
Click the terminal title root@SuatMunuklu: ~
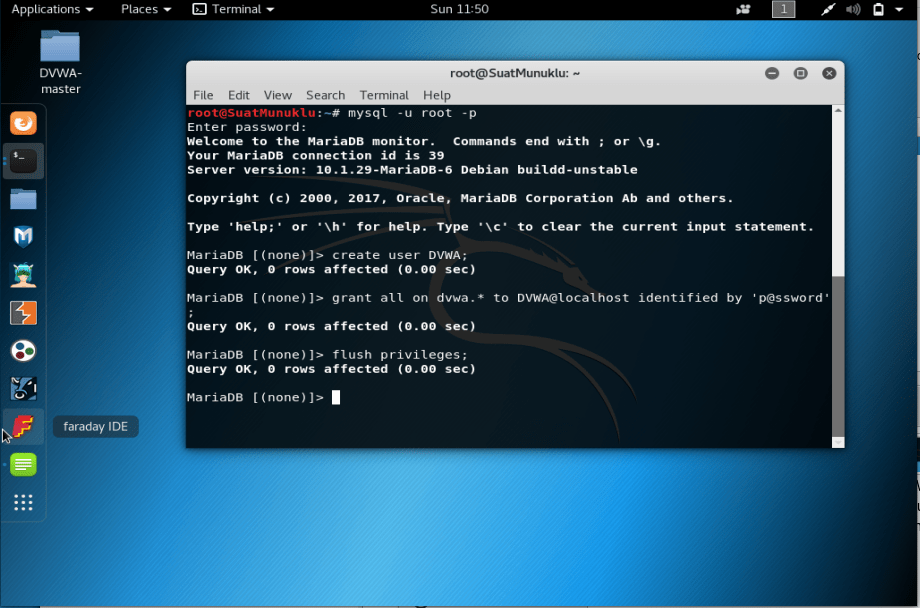(x=515, y=73)
